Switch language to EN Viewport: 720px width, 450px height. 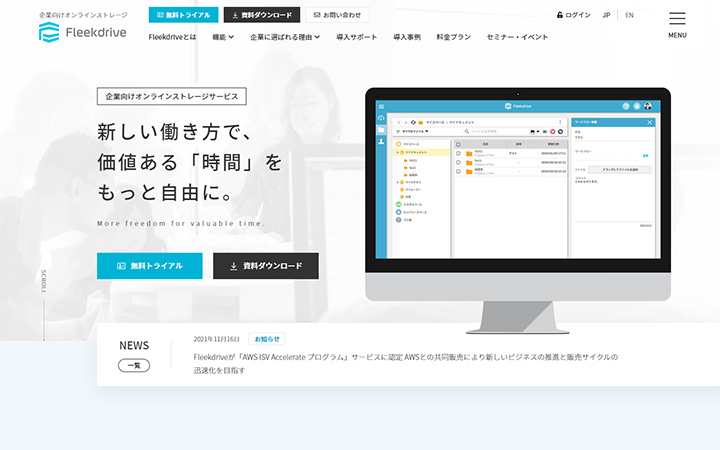[630, 15]
